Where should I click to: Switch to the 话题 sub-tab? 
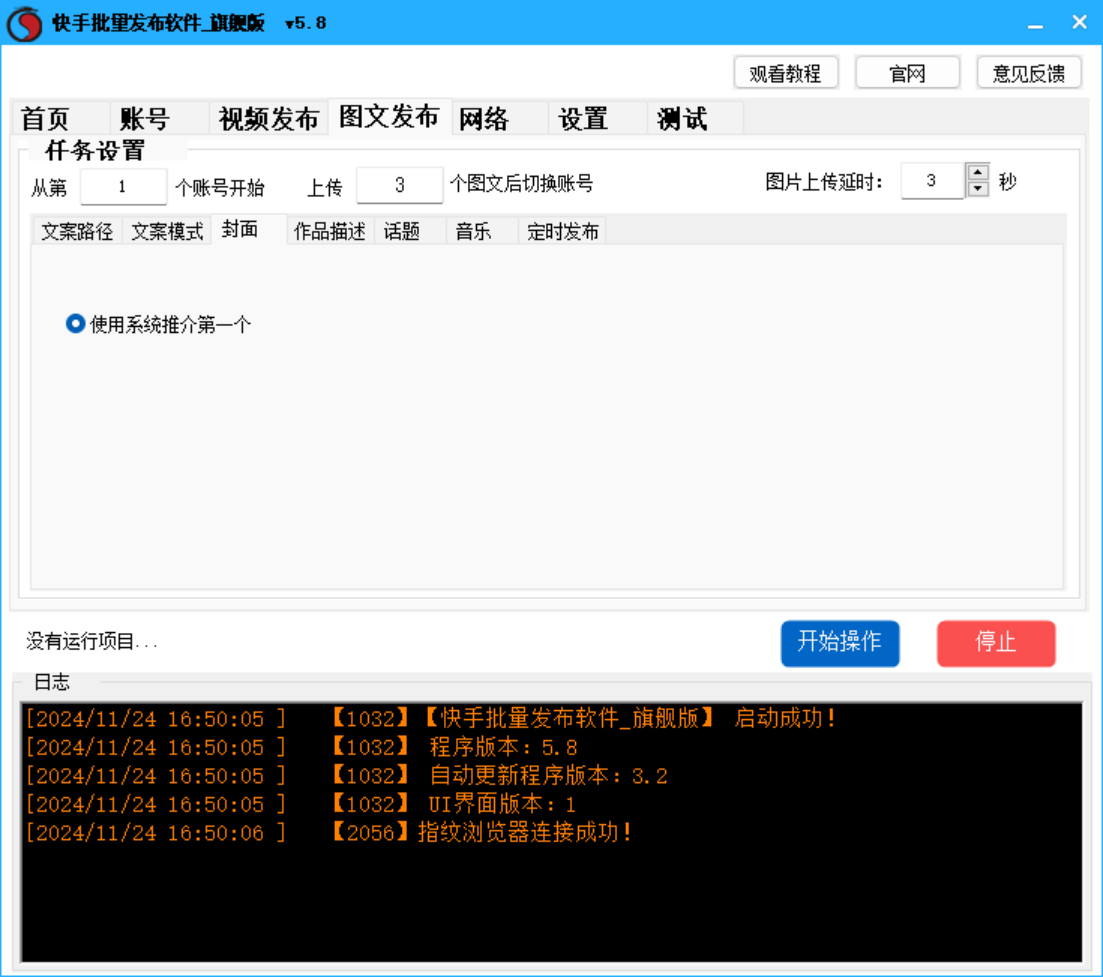pyautogui.click(x=410, y=231)
